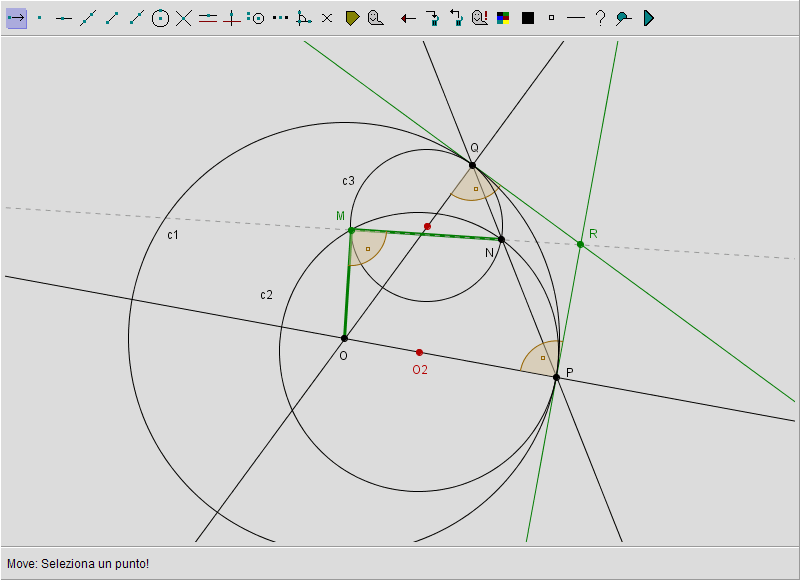Screen dimensions: 800x580
Task: Open the line thickness selector
Action: coord(575,18)
